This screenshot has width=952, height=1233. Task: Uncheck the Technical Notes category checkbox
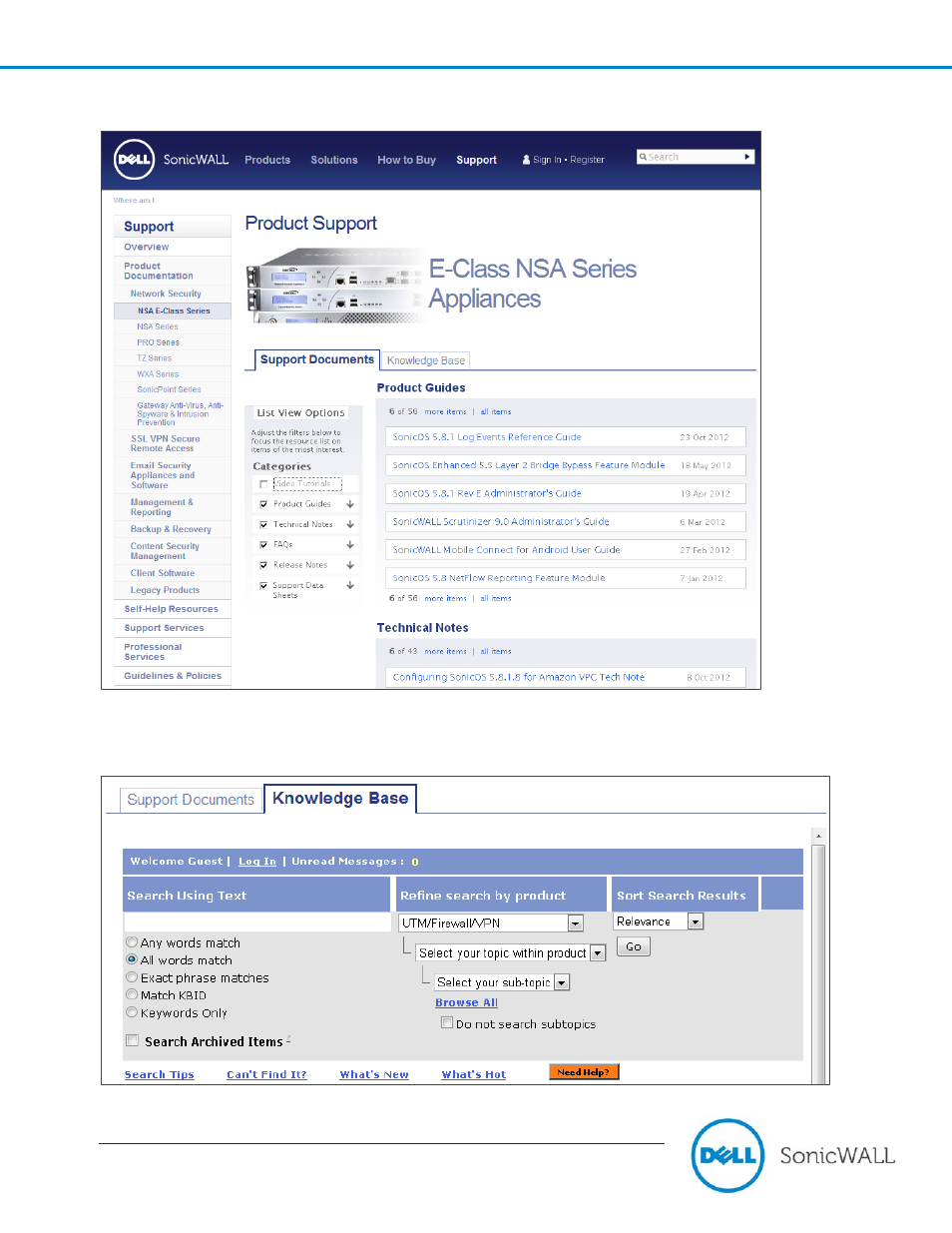point(263,524)
